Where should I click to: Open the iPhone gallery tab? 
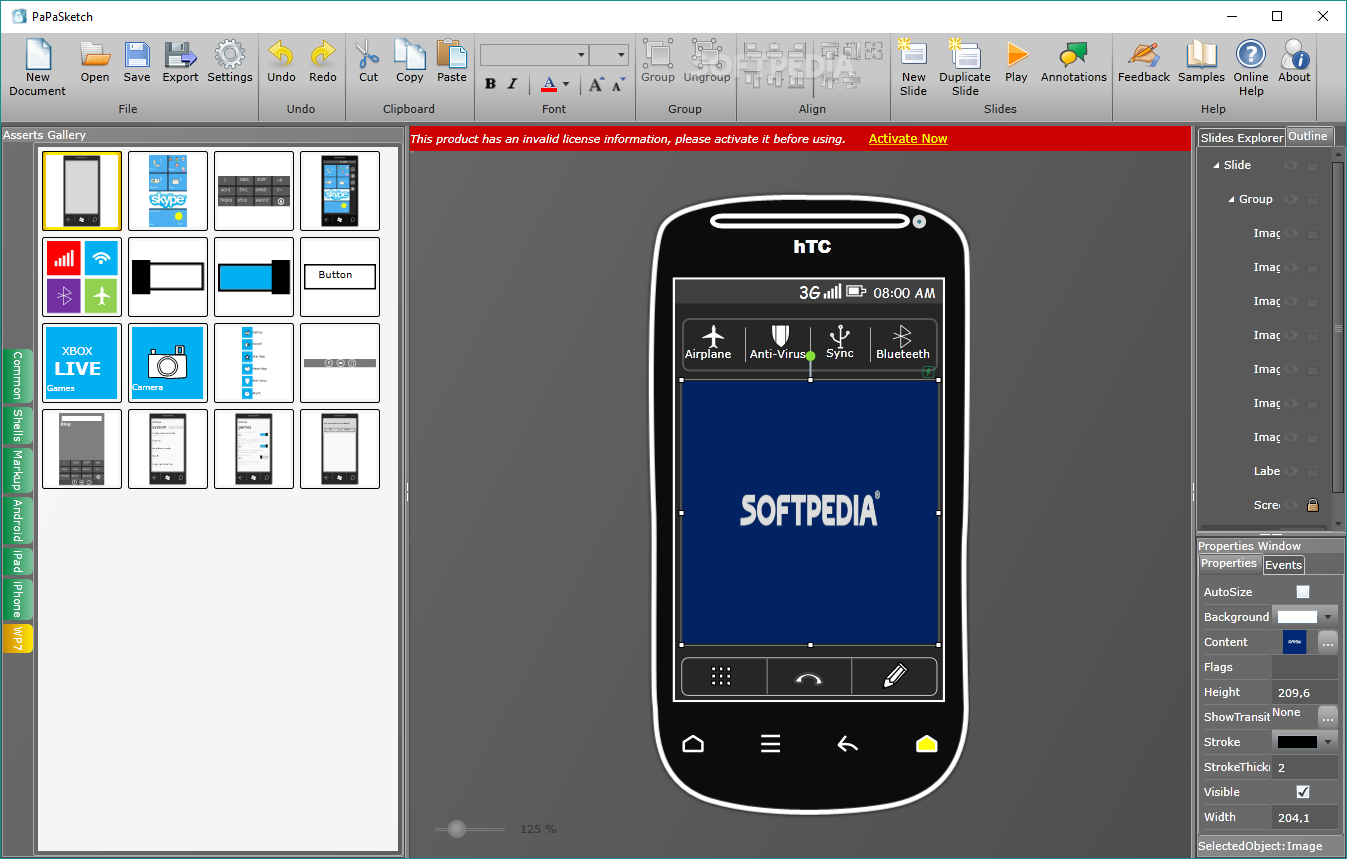(17, 600)
